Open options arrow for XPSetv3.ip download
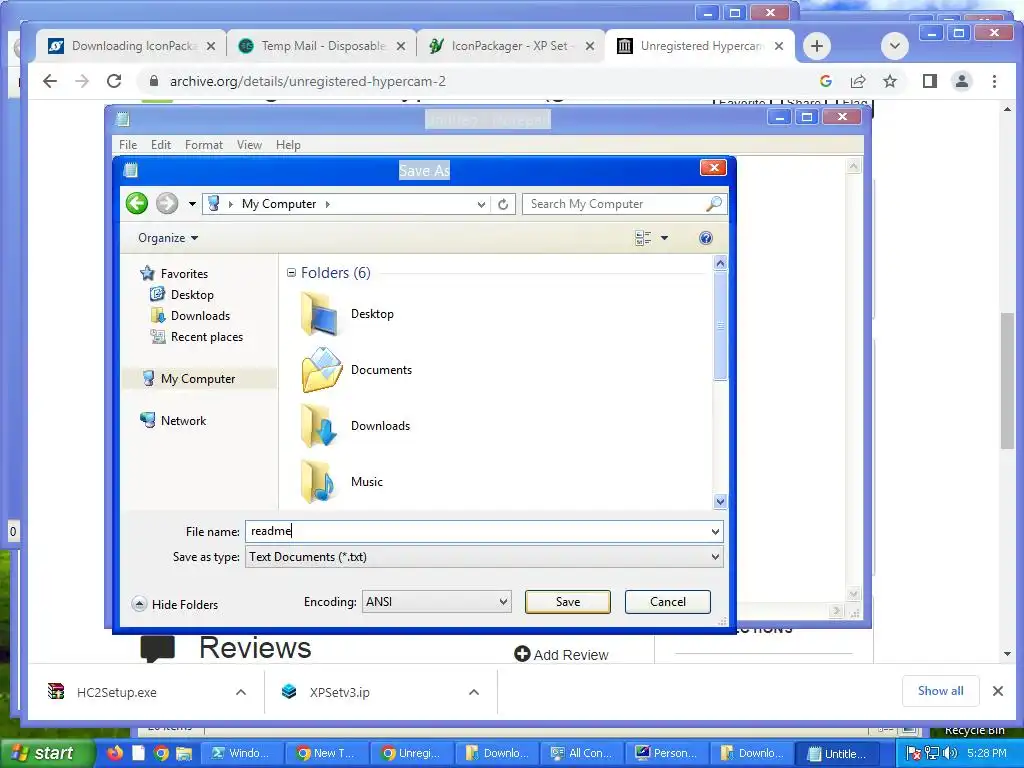The image size is (1024, 768). (474, 692)
